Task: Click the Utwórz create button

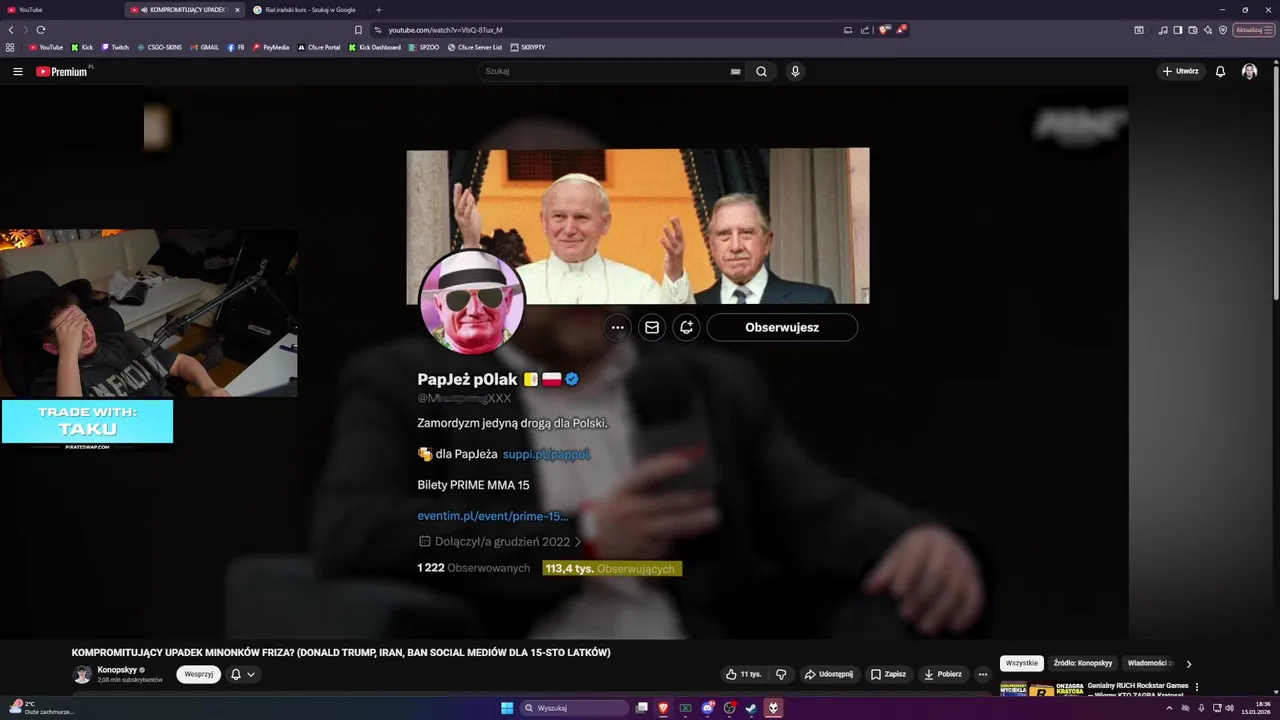Action: coord(1180,72)
